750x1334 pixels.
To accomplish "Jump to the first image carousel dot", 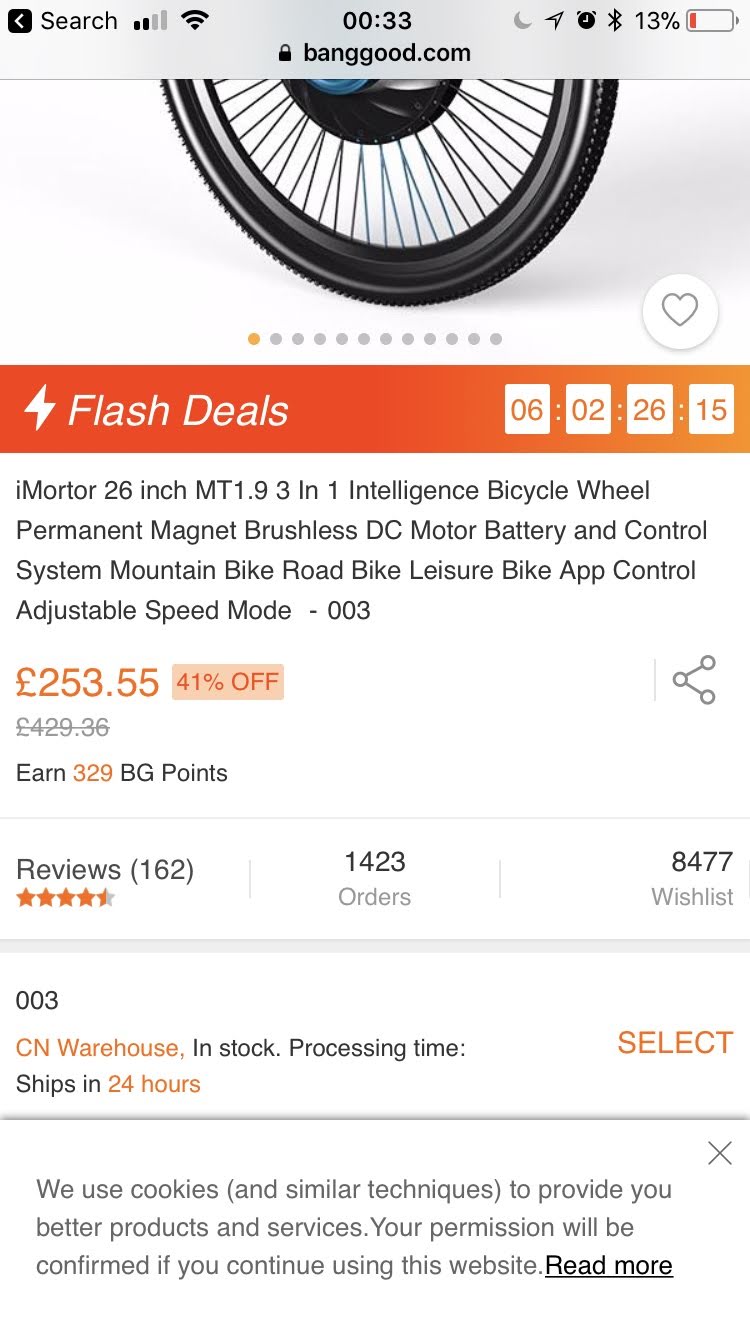I will click(x=254, y=339).
